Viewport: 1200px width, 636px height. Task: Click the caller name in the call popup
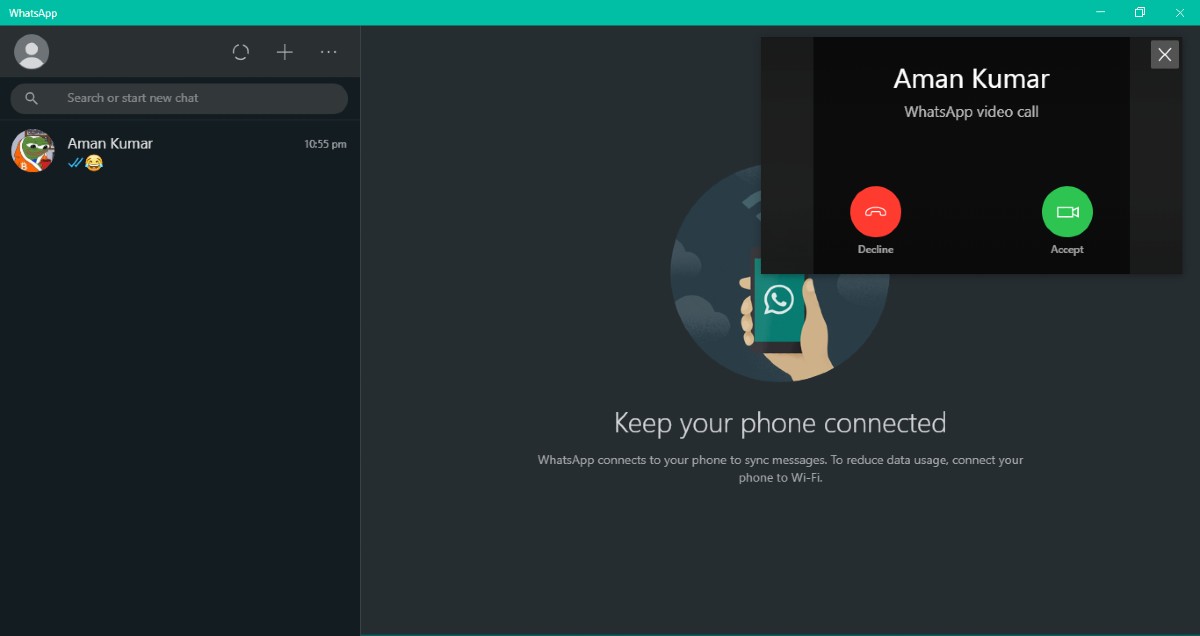971,79
